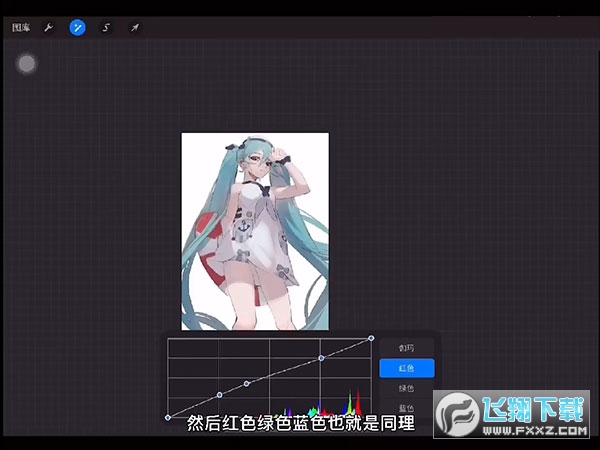600x450 pixels.
Task: Open the Selection S-shaped tool
Action: coord(106,28)
